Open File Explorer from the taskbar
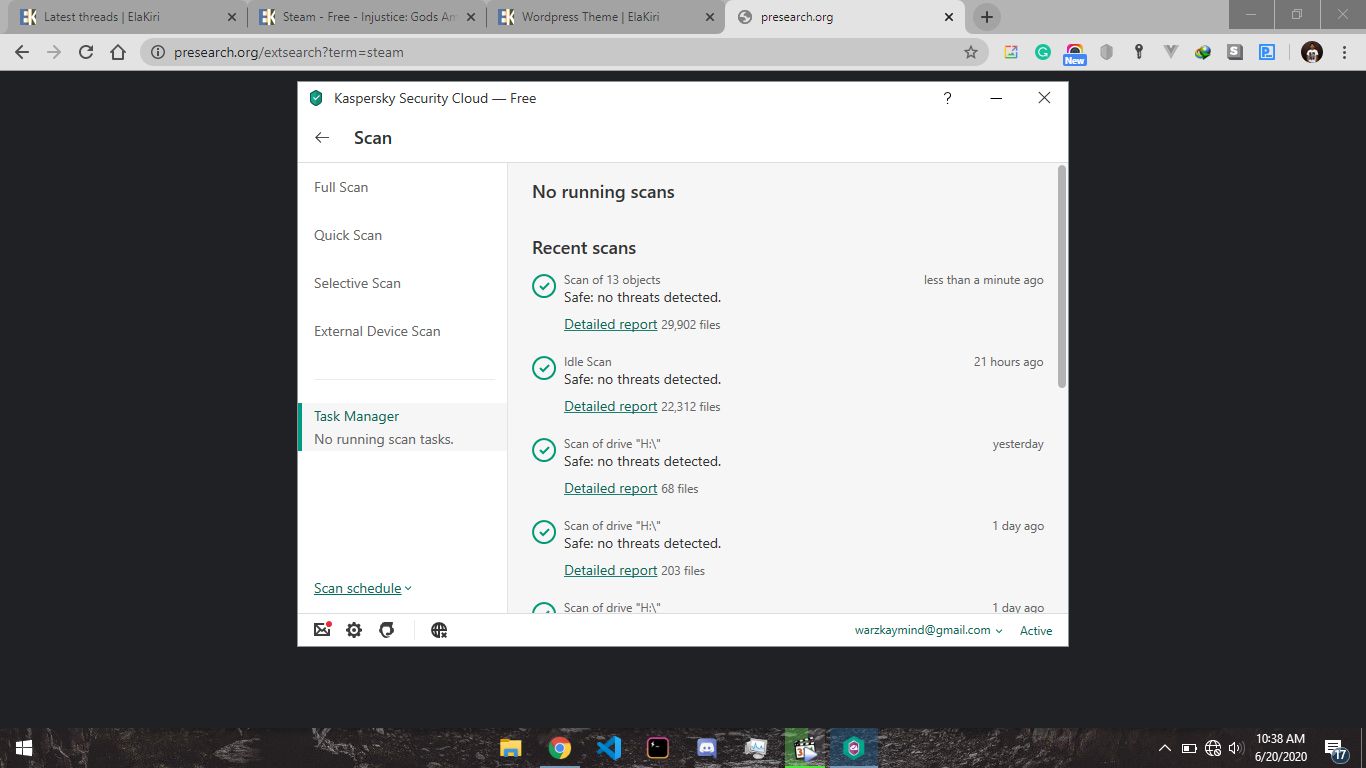Viewport: 1366px width, 768px height. [511, 747]
